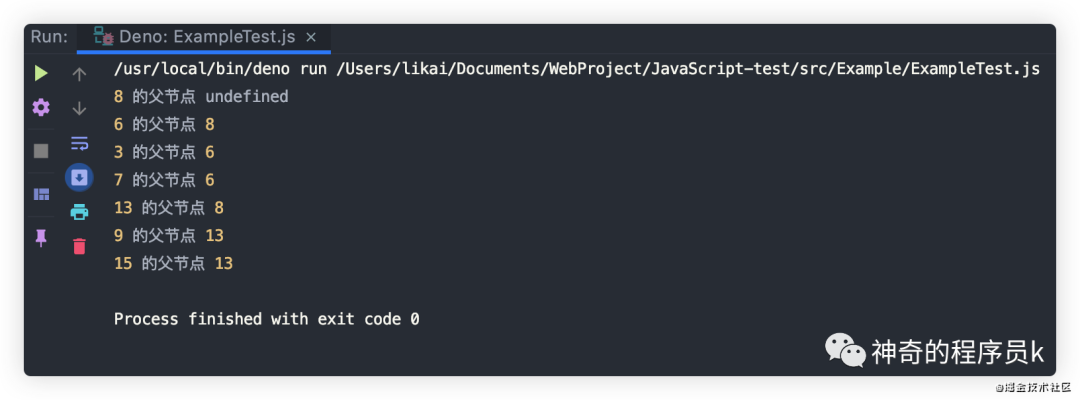Clear all console output with trash icon

[x=79, y=246]
